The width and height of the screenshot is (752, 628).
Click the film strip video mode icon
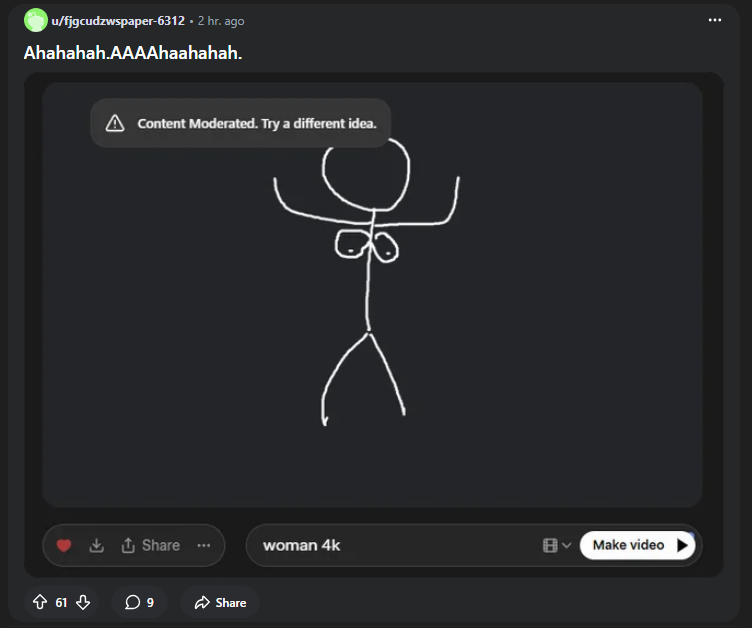click(549, 546)
